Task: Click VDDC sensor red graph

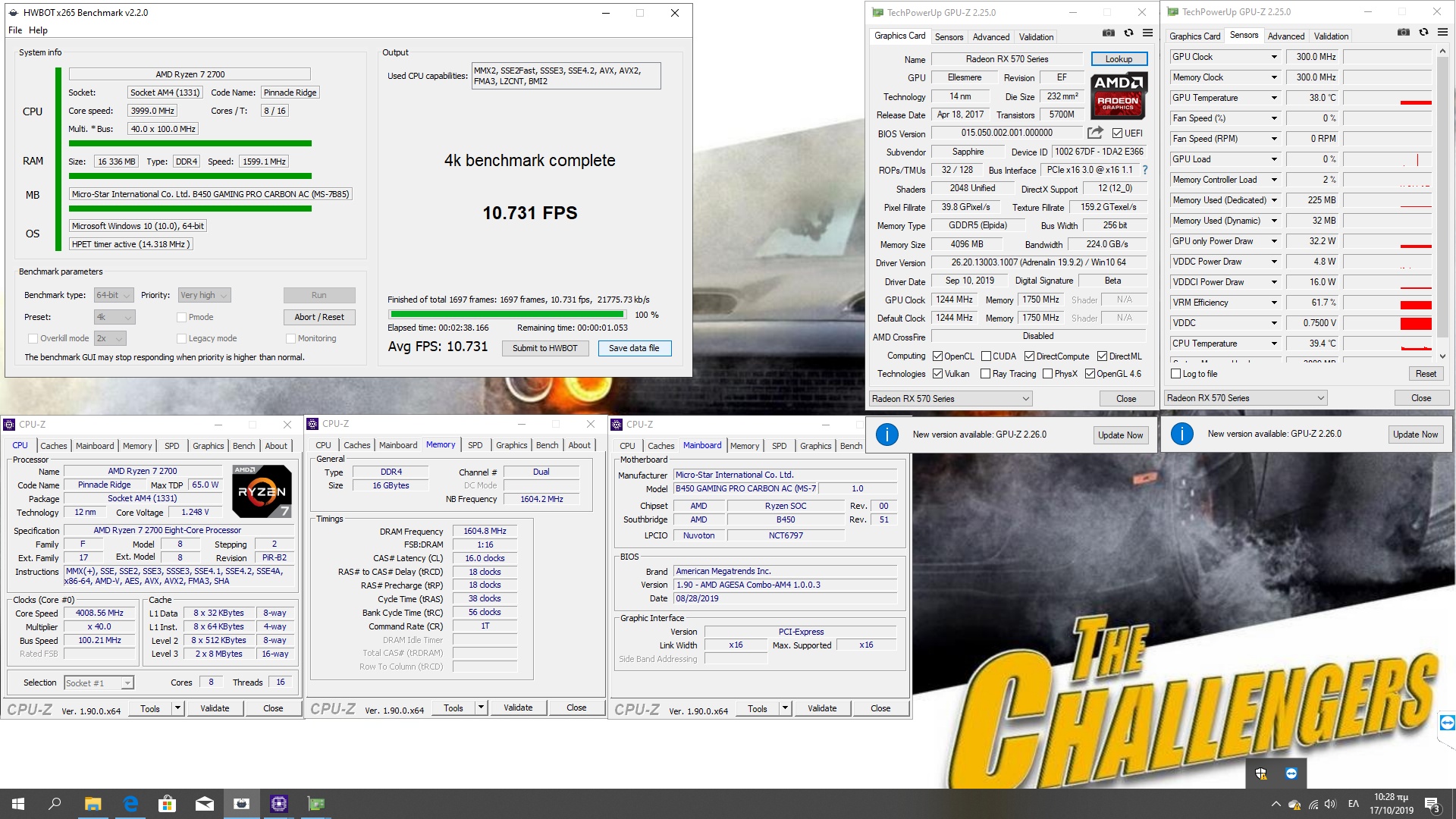Action: [1388, 323]
